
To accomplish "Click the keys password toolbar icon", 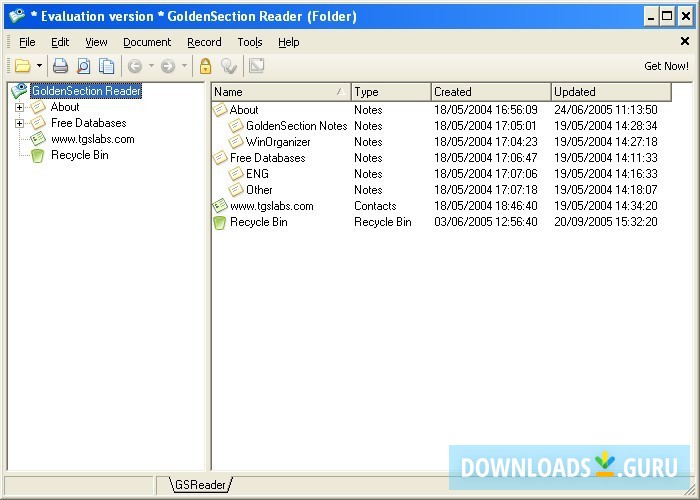I will [229, 66].
